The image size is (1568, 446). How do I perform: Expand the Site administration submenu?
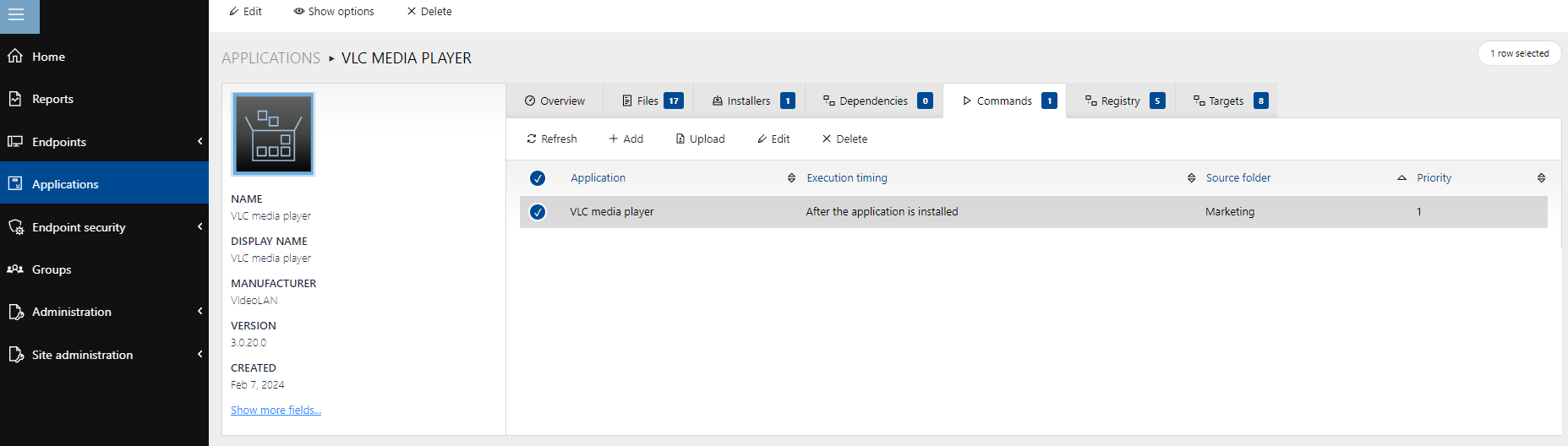[x=199, y=355]
